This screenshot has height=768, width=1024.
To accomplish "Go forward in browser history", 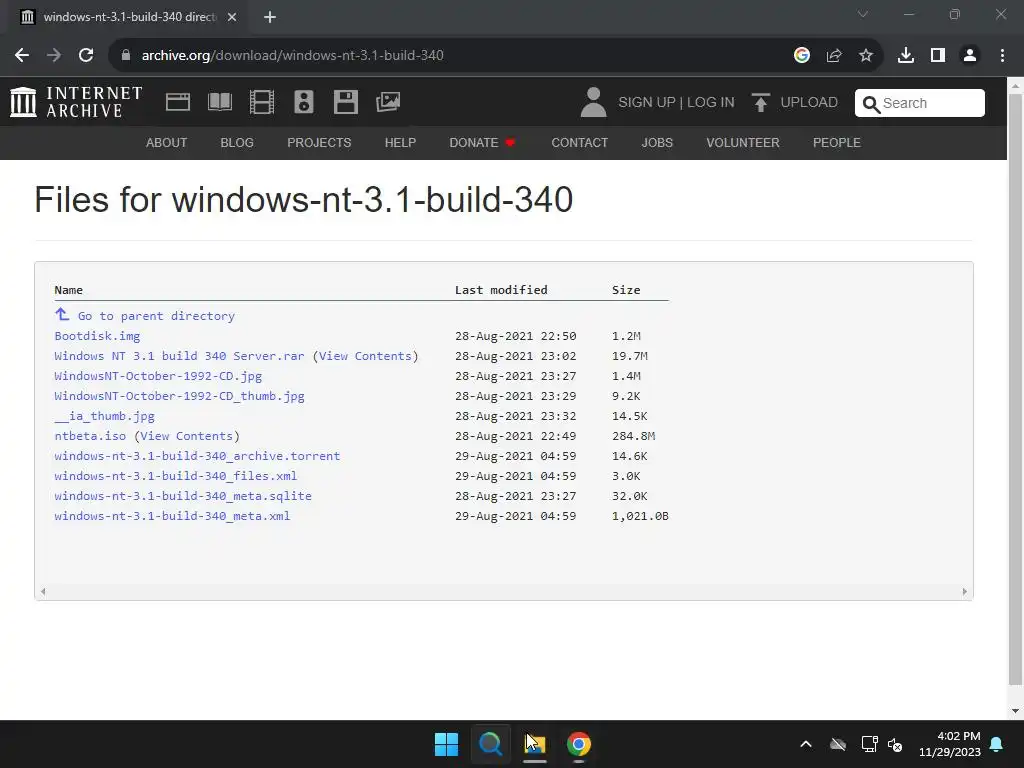I will click(54, 55).
